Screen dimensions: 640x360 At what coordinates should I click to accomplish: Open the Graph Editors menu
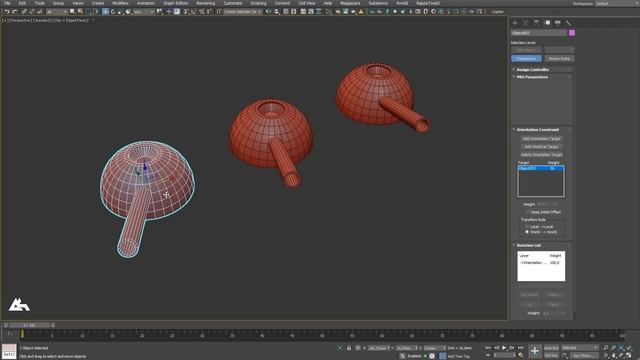[176, 3]
